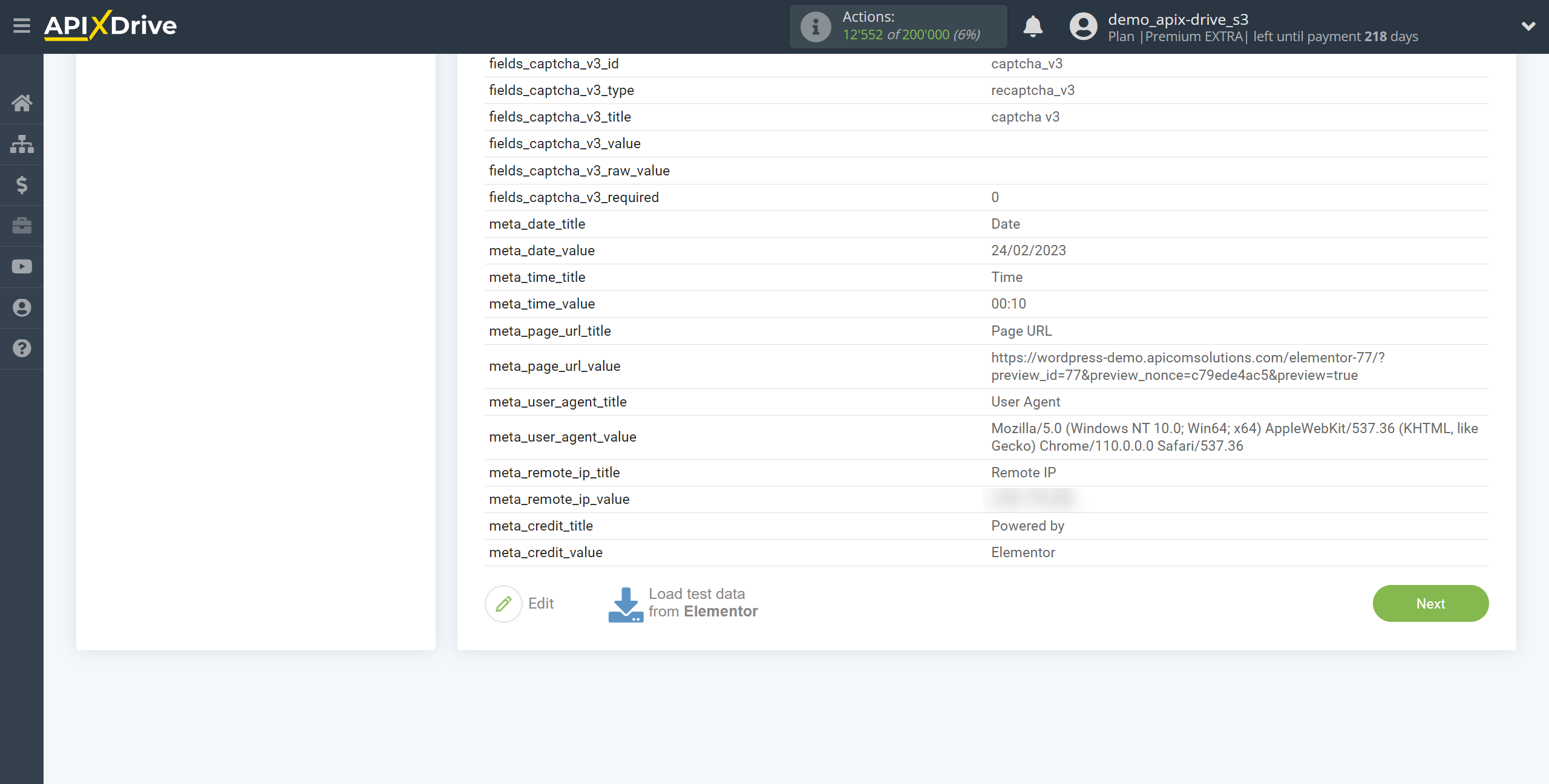This screenshot has height=784, width=1549.
Task: Click the User Agent title value
Action: (x=1026, y=402)
